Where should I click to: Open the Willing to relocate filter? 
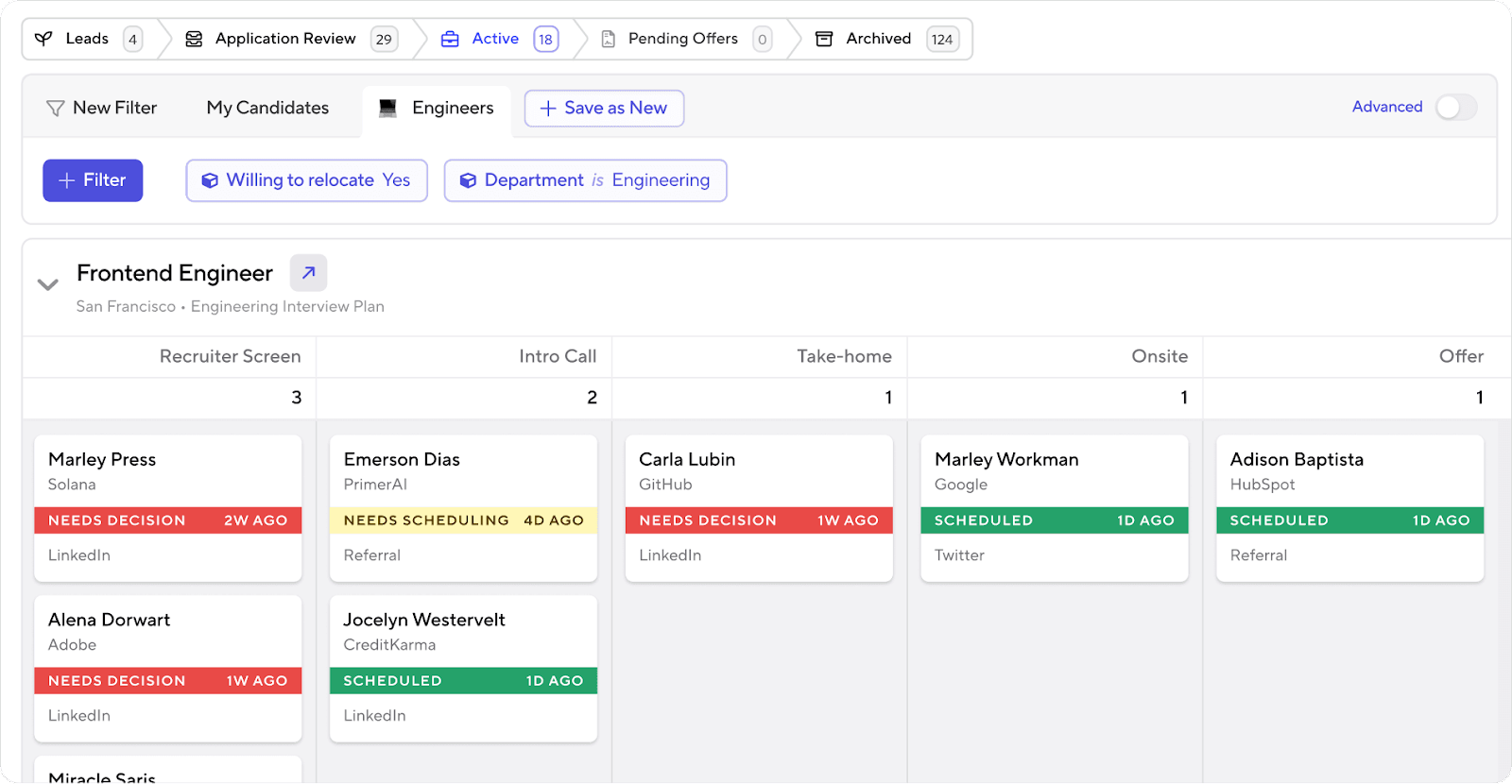click(306, 180)
